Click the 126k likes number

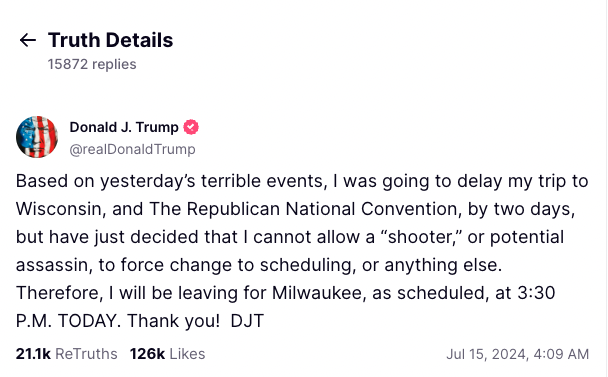[147, 354]
